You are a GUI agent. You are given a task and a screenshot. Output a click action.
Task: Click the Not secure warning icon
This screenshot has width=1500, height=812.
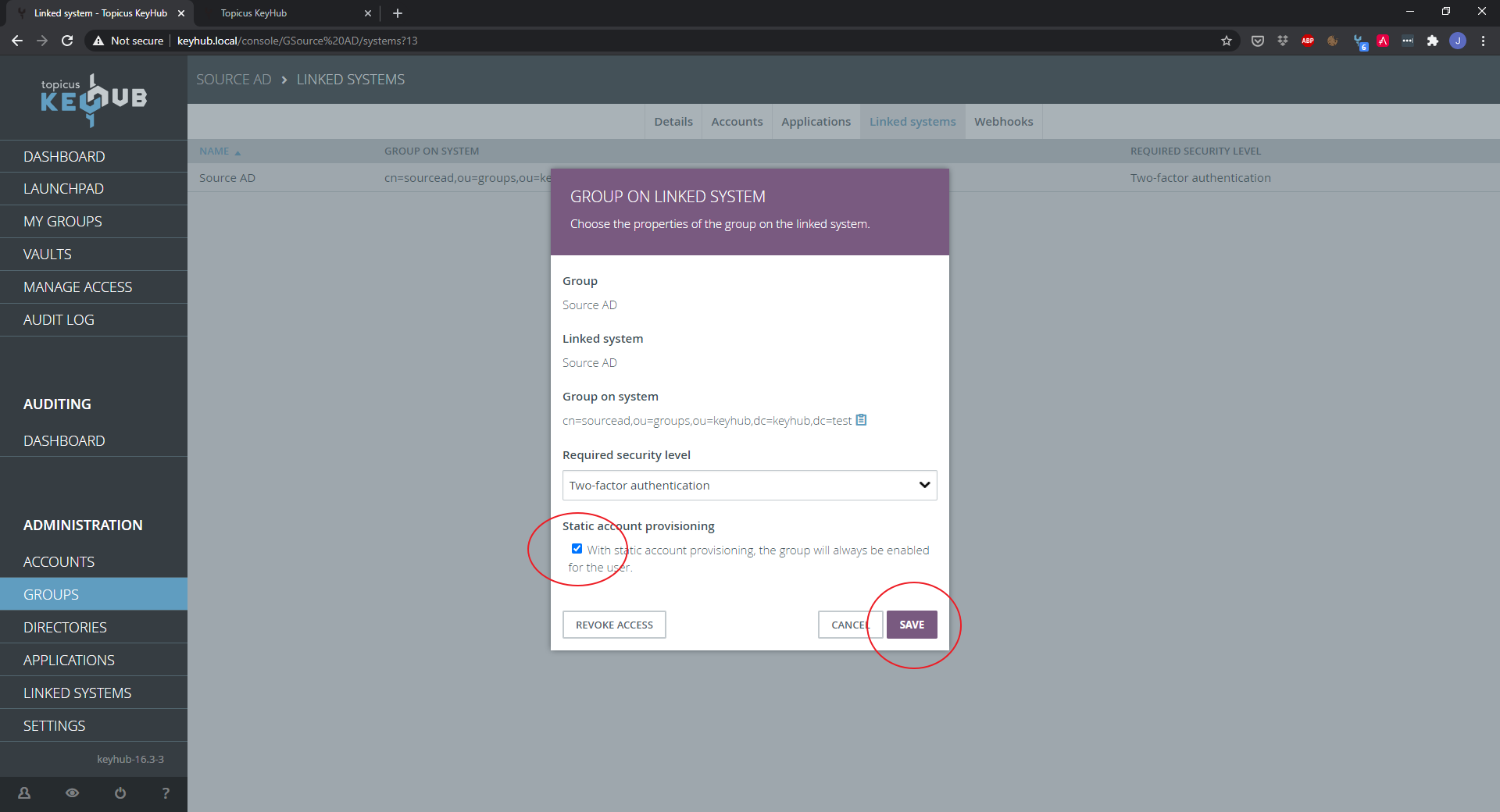tap(98, 41)
